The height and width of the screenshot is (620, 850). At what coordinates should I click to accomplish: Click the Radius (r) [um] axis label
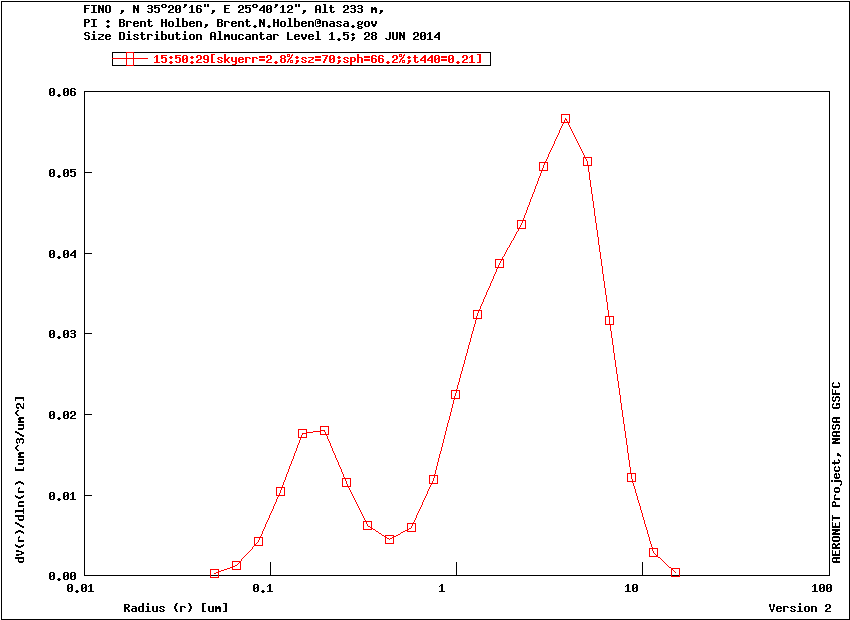coord(175,608)
